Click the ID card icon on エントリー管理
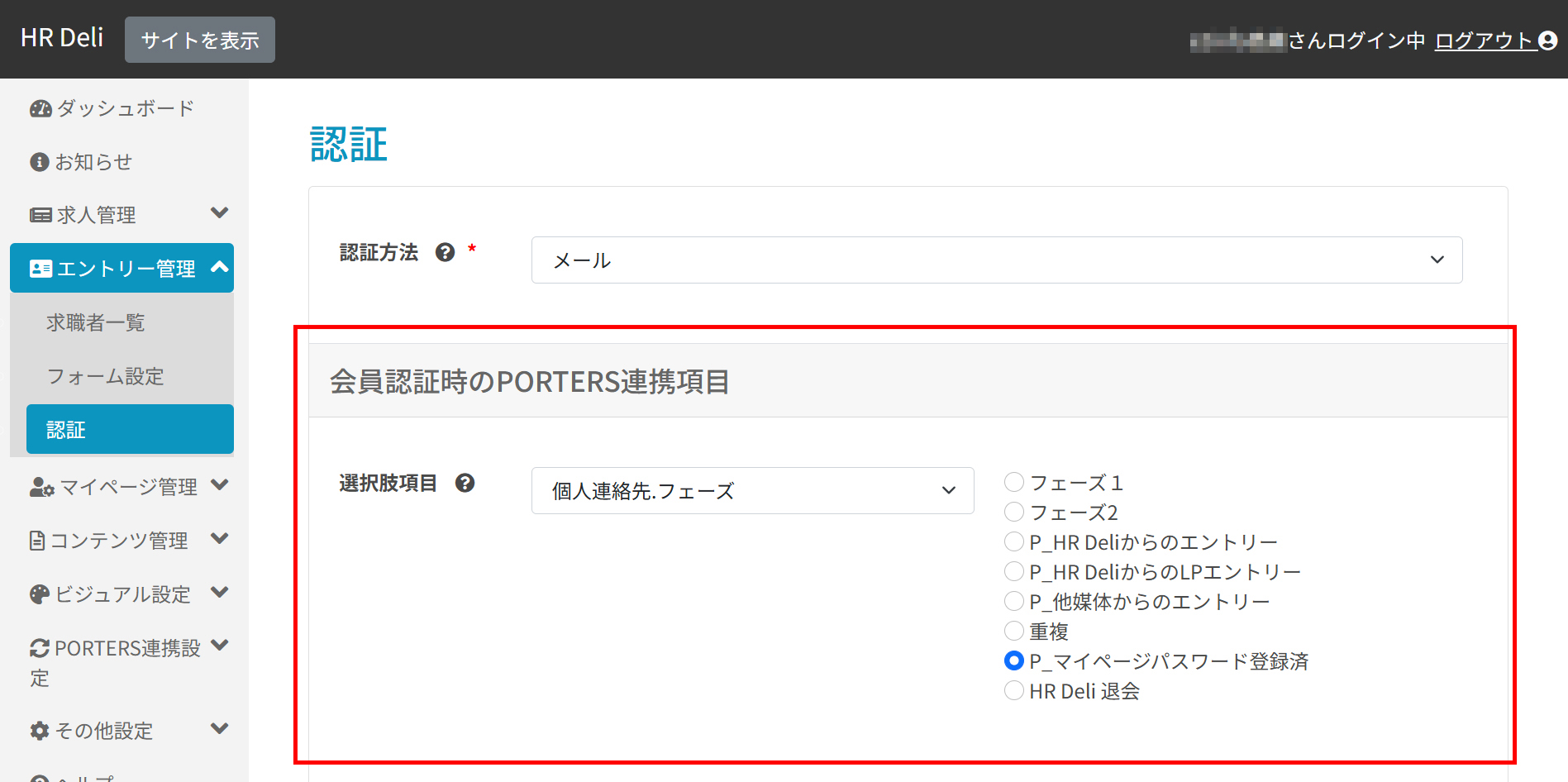The image size is (1568, 782). tap(41, 269)
